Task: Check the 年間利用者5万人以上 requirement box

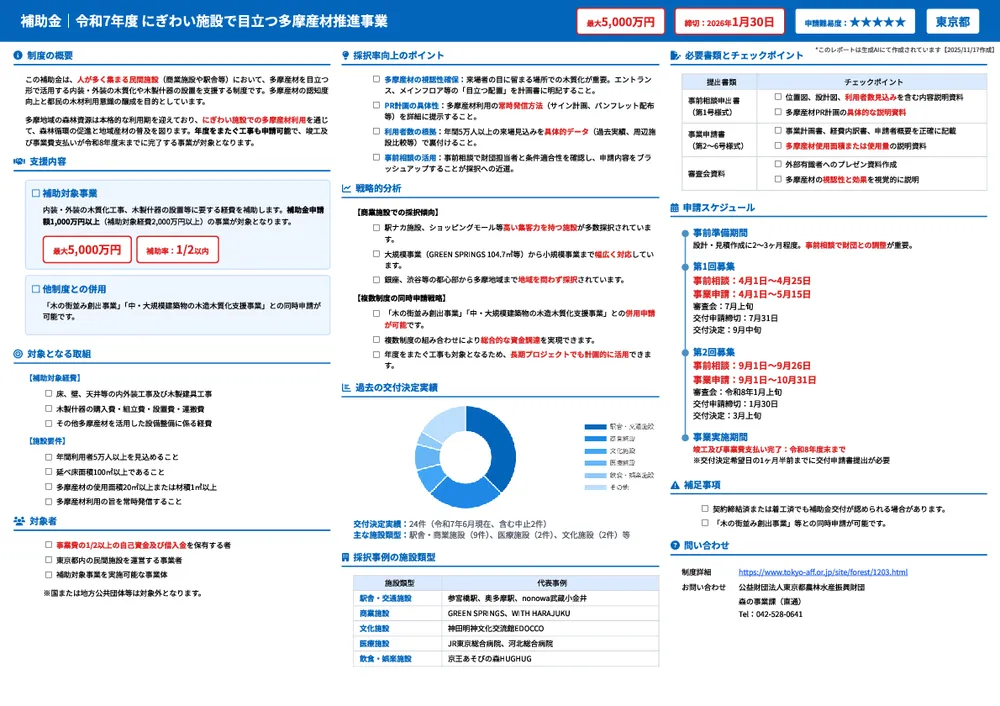Action: 49,457
